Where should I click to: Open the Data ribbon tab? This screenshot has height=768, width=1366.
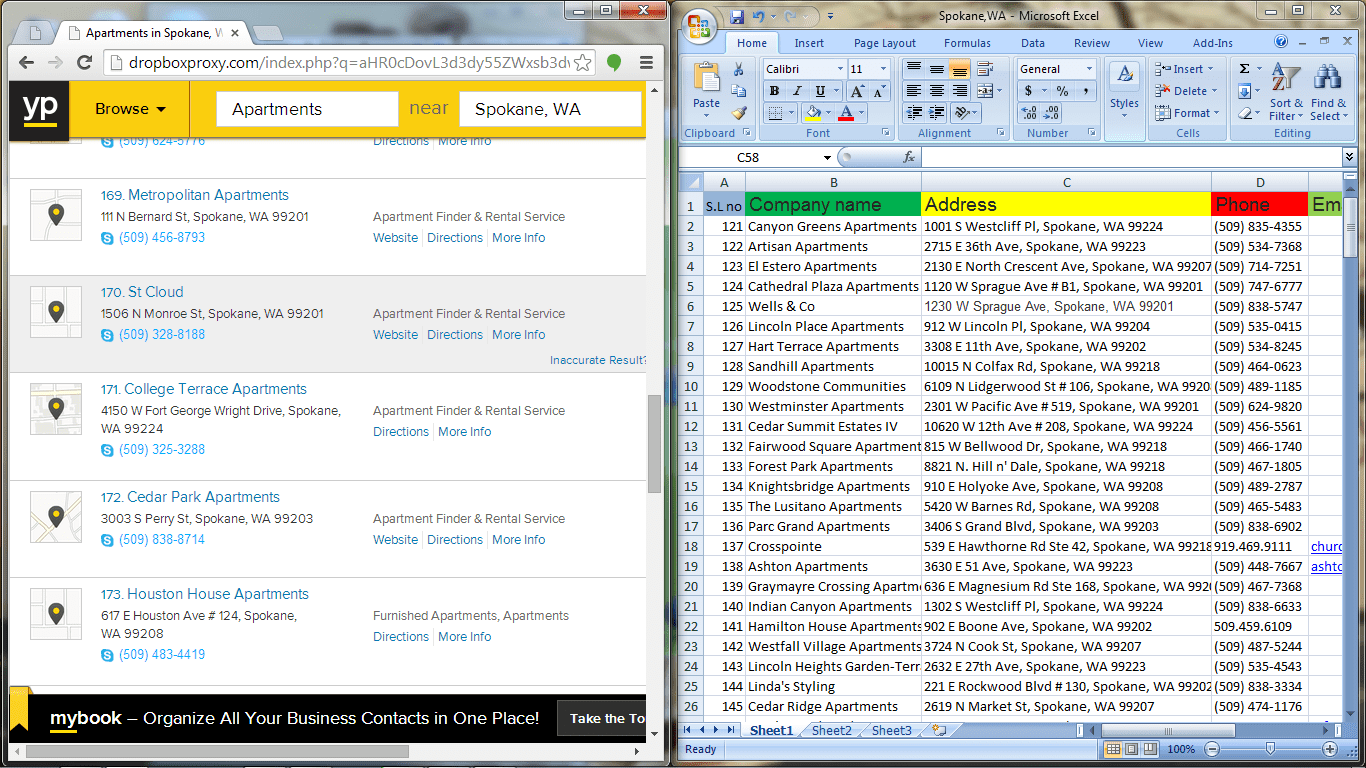(x=1032, y=43)
